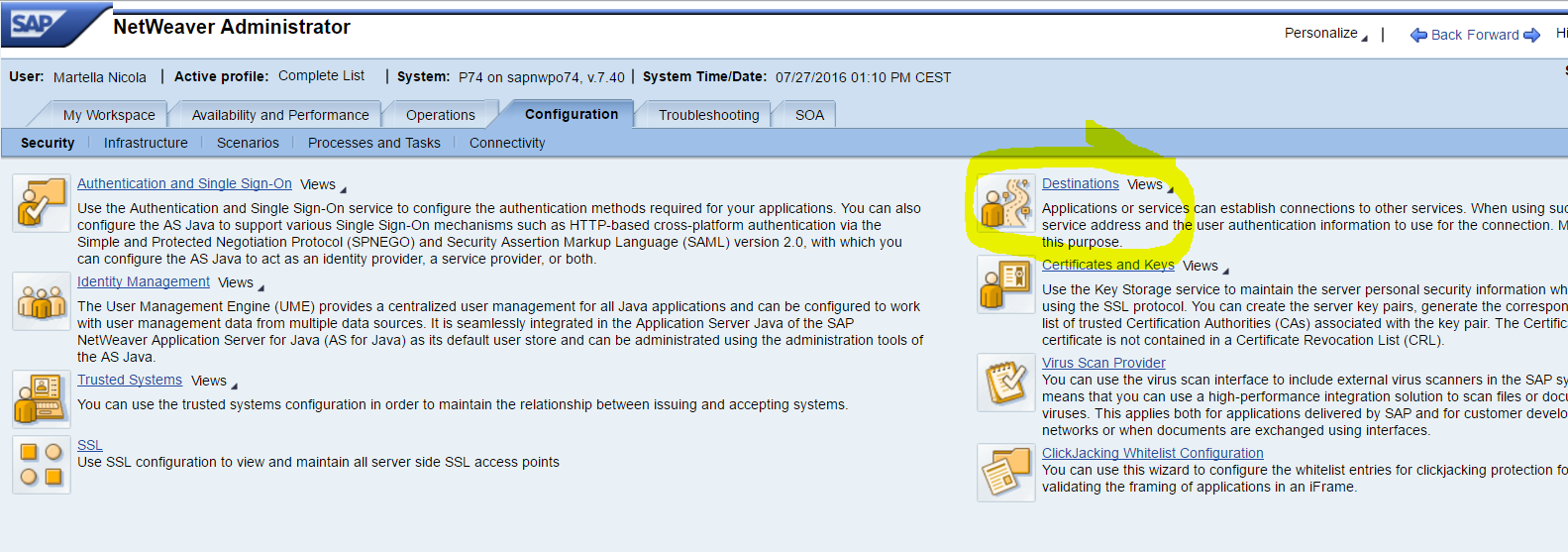Open the Identity Management people icon
Viewport: 1568px width, 552px height.
tap(42, 301)
